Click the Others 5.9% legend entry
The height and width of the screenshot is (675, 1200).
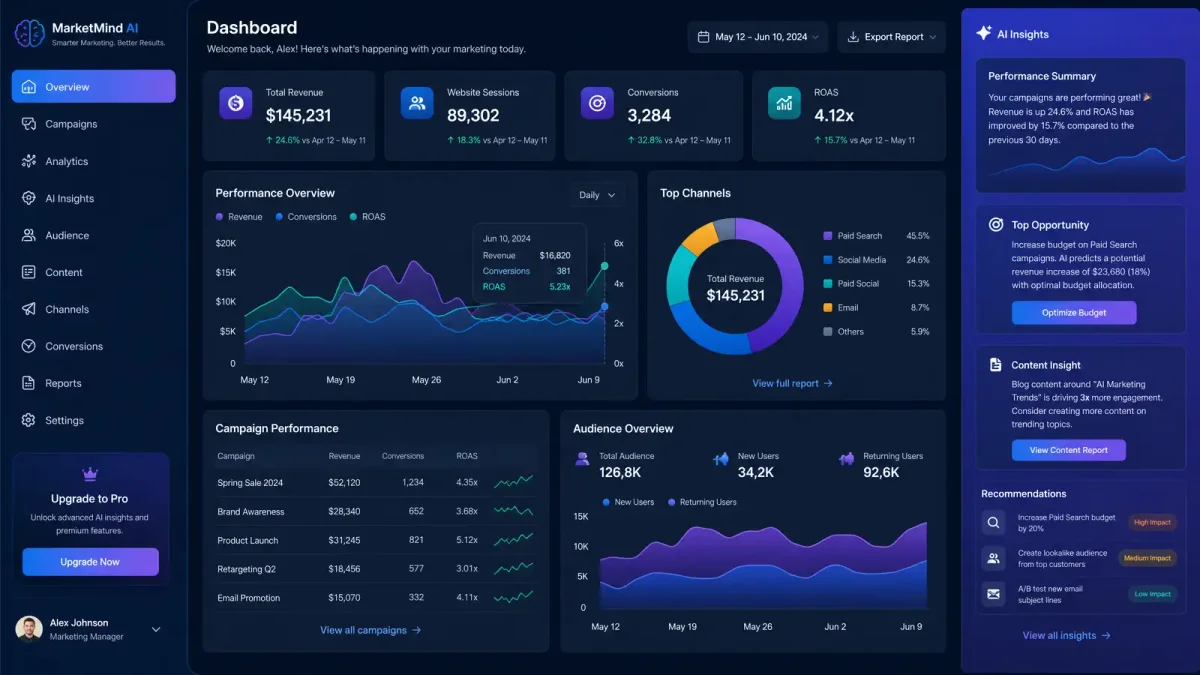(876, 331)
